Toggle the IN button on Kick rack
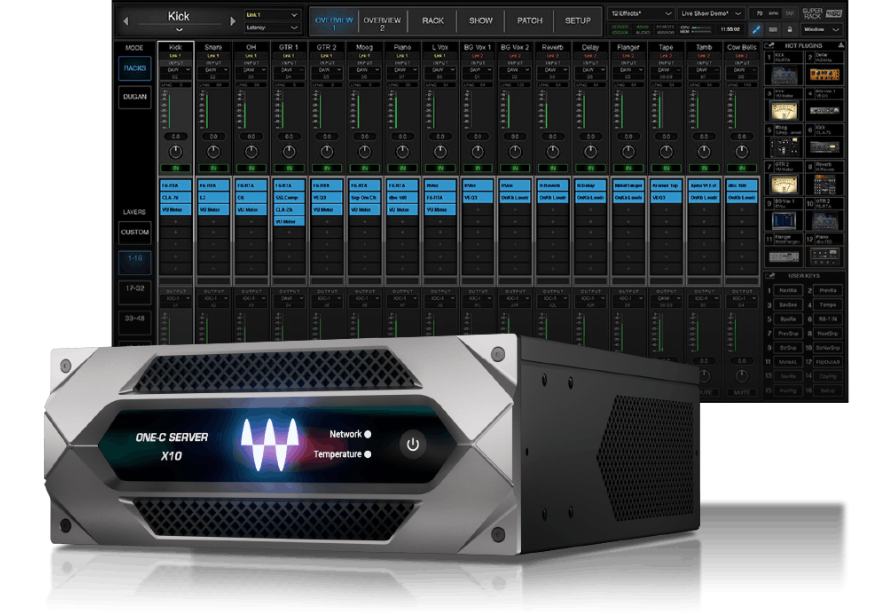 tap(176, 168)
